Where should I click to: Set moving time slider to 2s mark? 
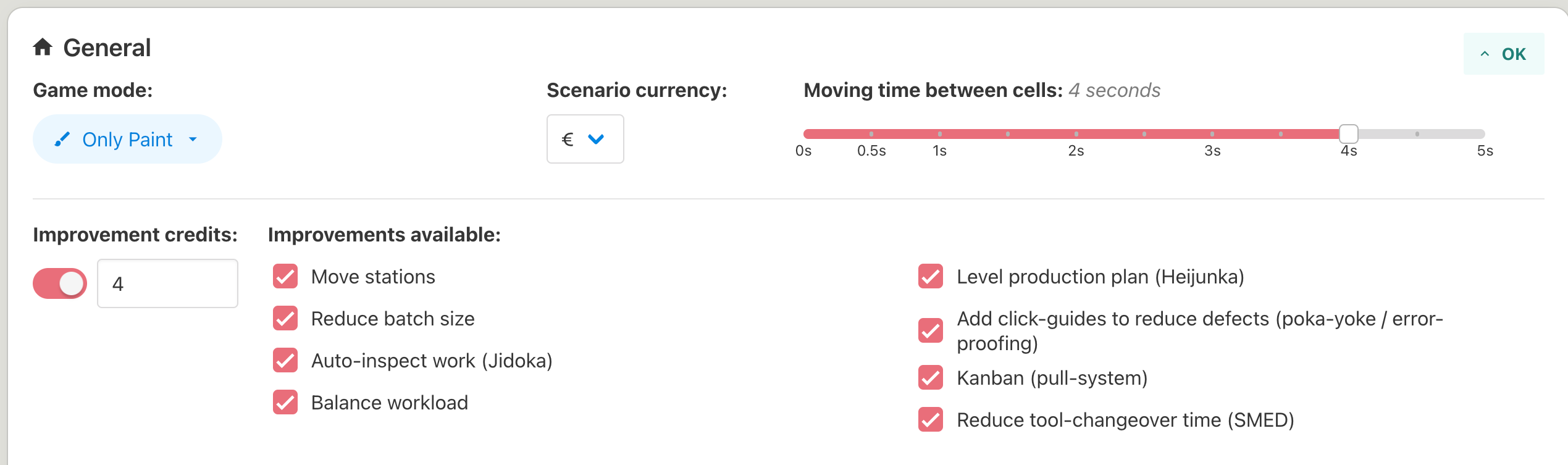1076,134
